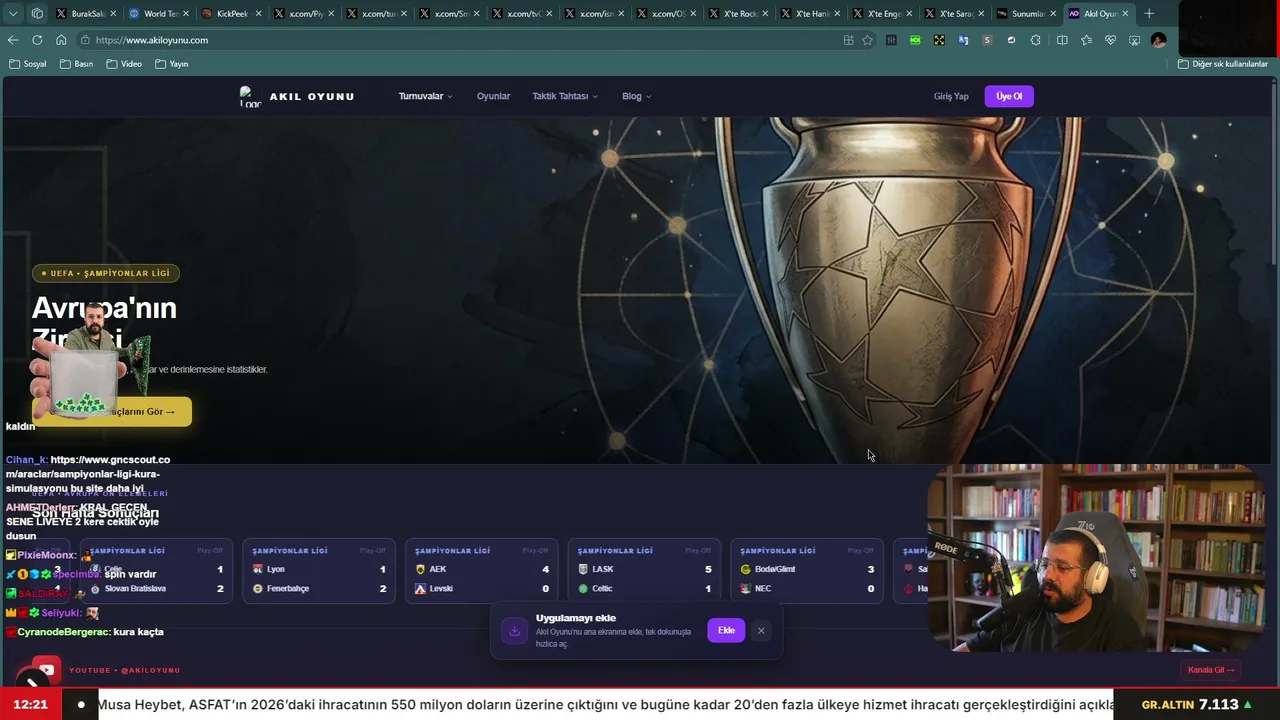The image size is (1280, 720).
Task: Click the Slovan Bratislava team name
Action: coord(135,589)
